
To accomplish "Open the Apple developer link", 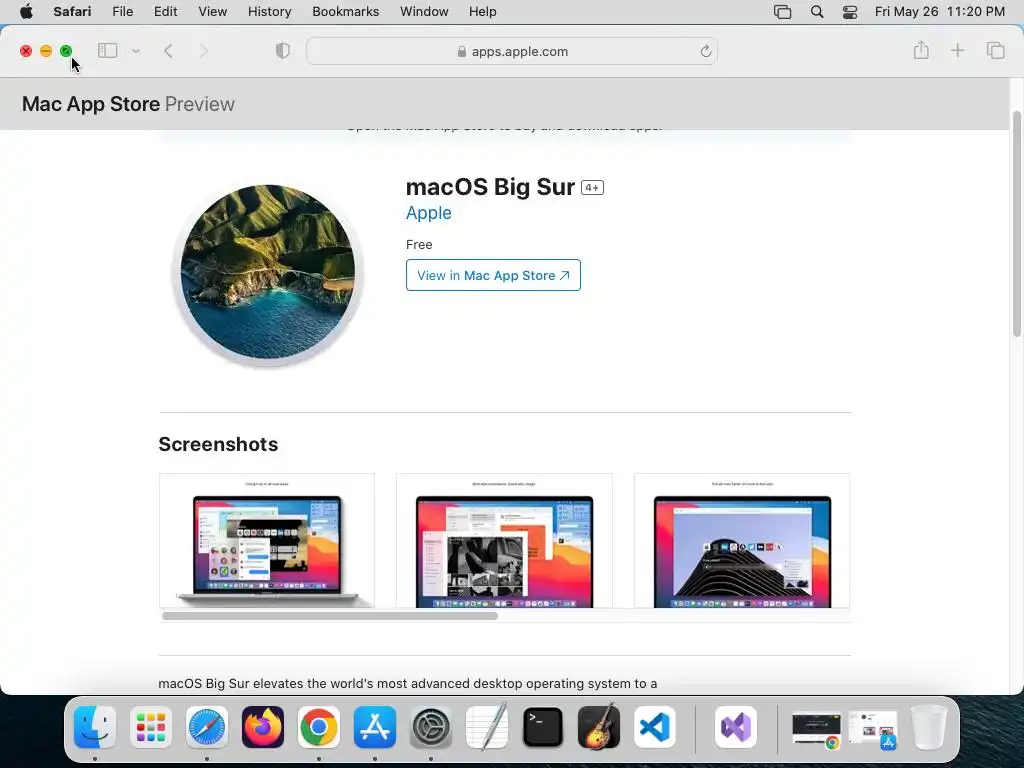I will (x=428, y=213).
